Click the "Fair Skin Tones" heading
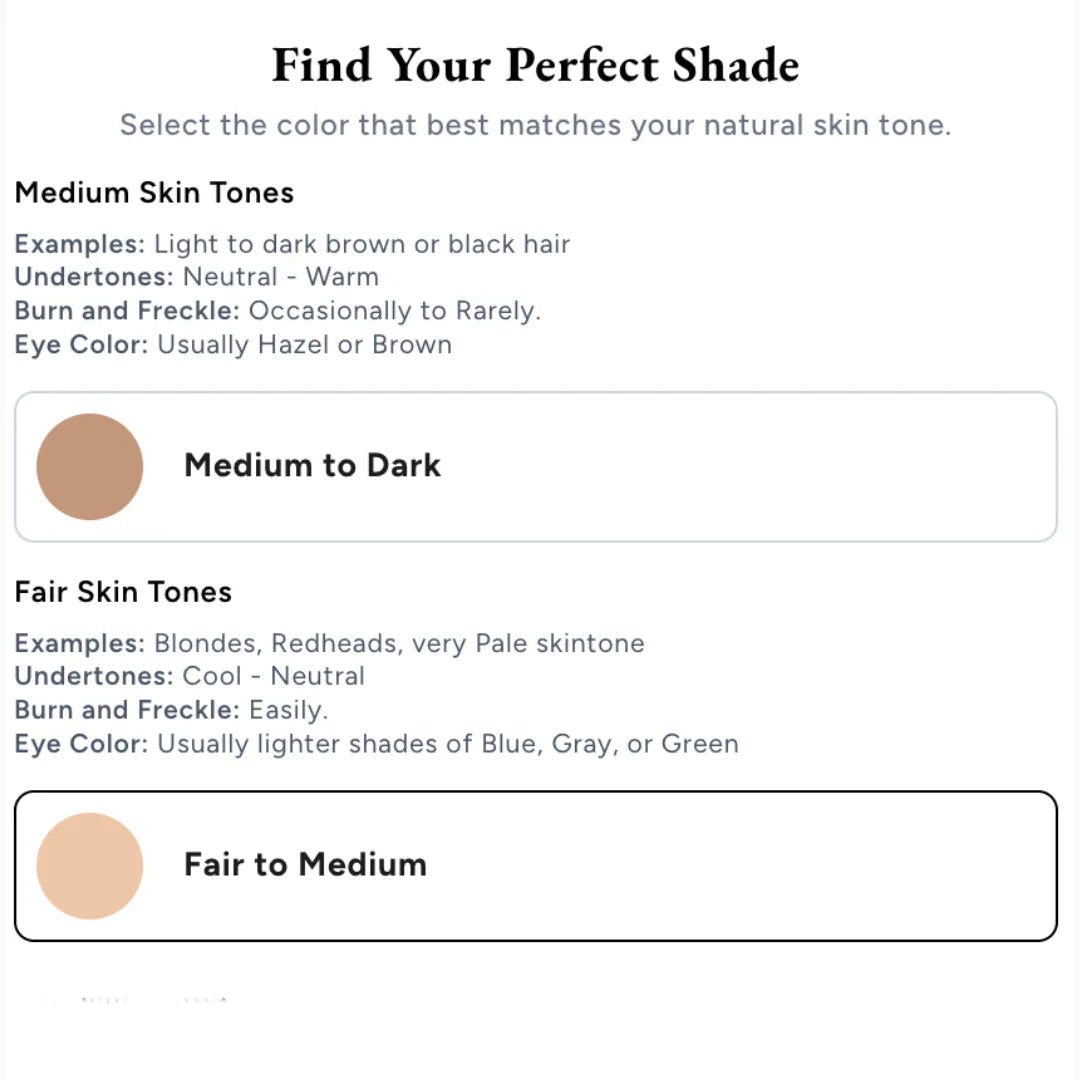 point(123,592)
